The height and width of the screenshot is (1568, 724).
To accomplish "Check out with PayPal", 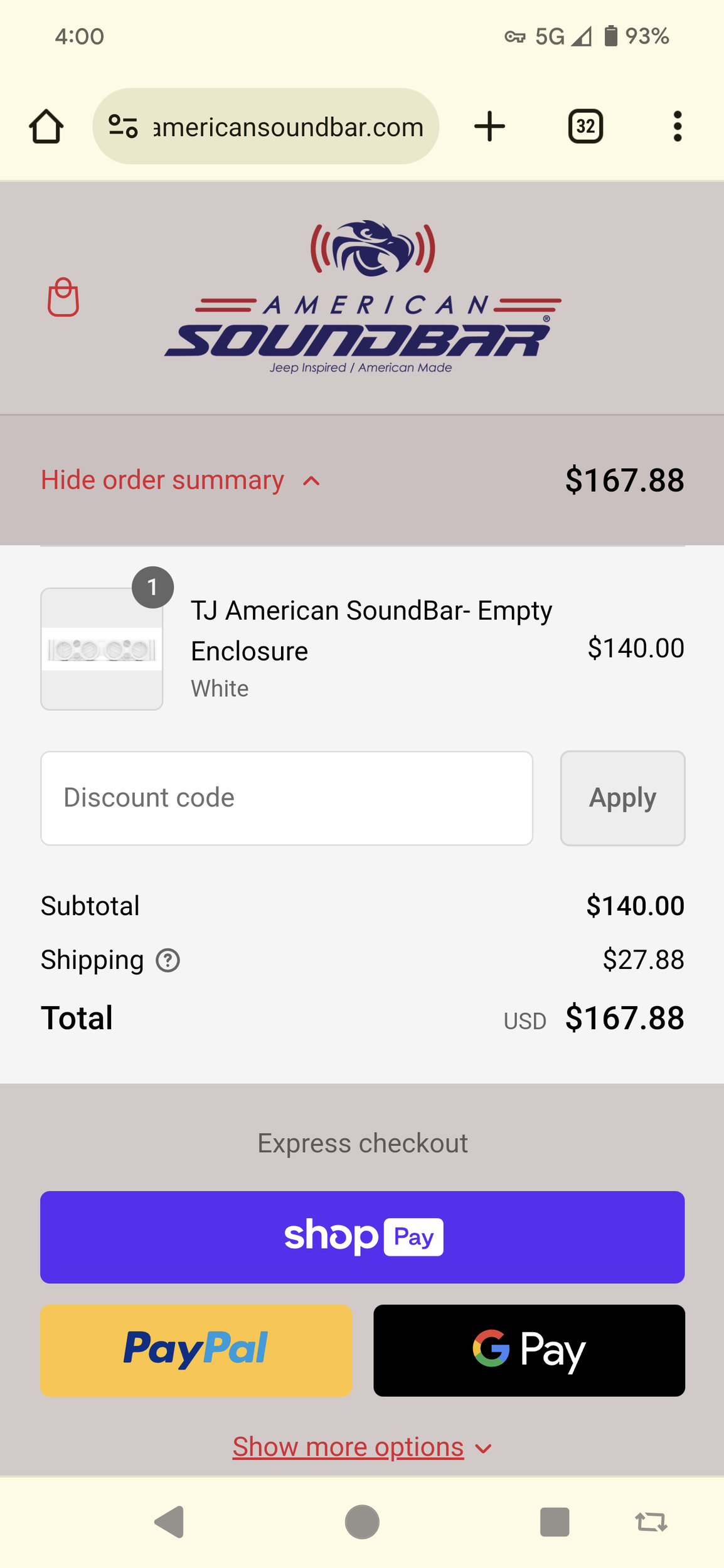I will pos(196,1350).
